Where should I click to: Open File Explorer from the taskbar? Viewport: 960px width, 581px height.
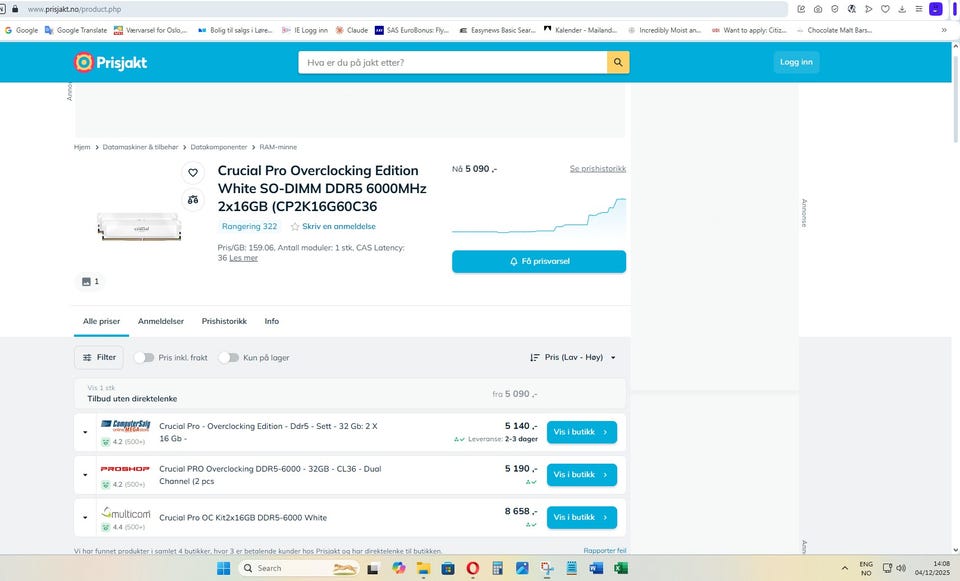(x=423, y=569)
